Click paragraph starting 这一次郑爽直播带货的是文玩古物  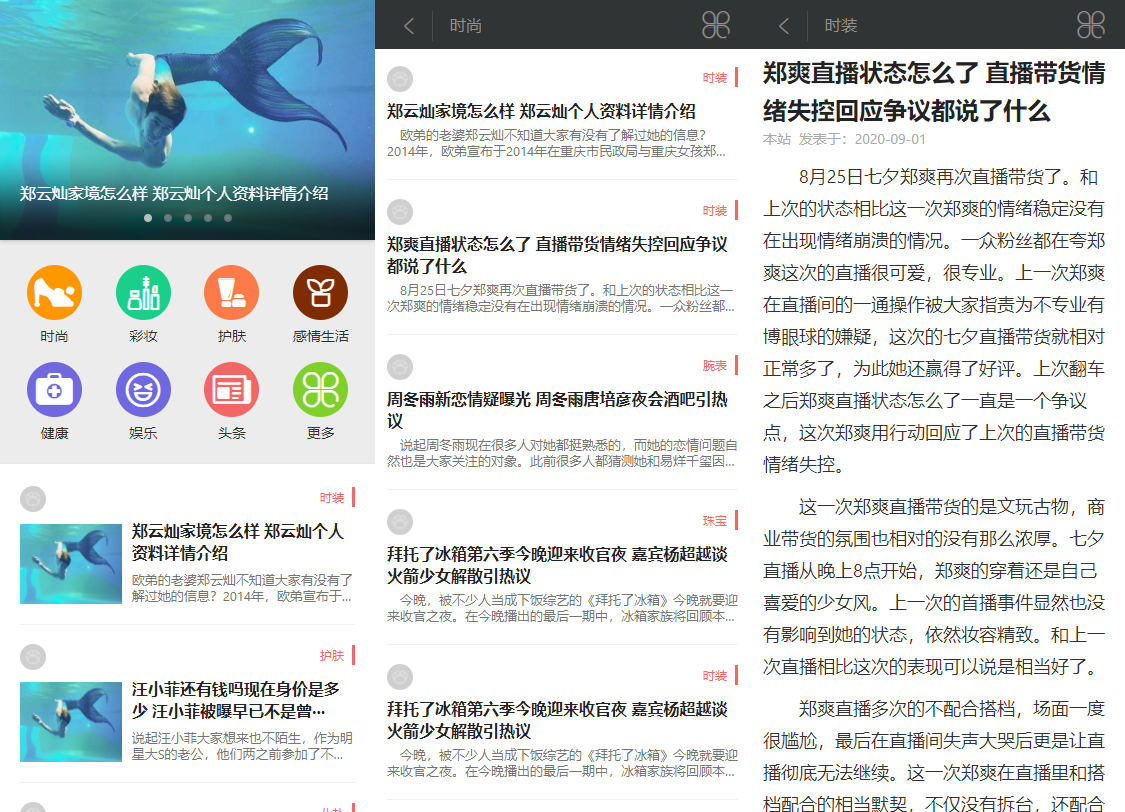point(934,587)
